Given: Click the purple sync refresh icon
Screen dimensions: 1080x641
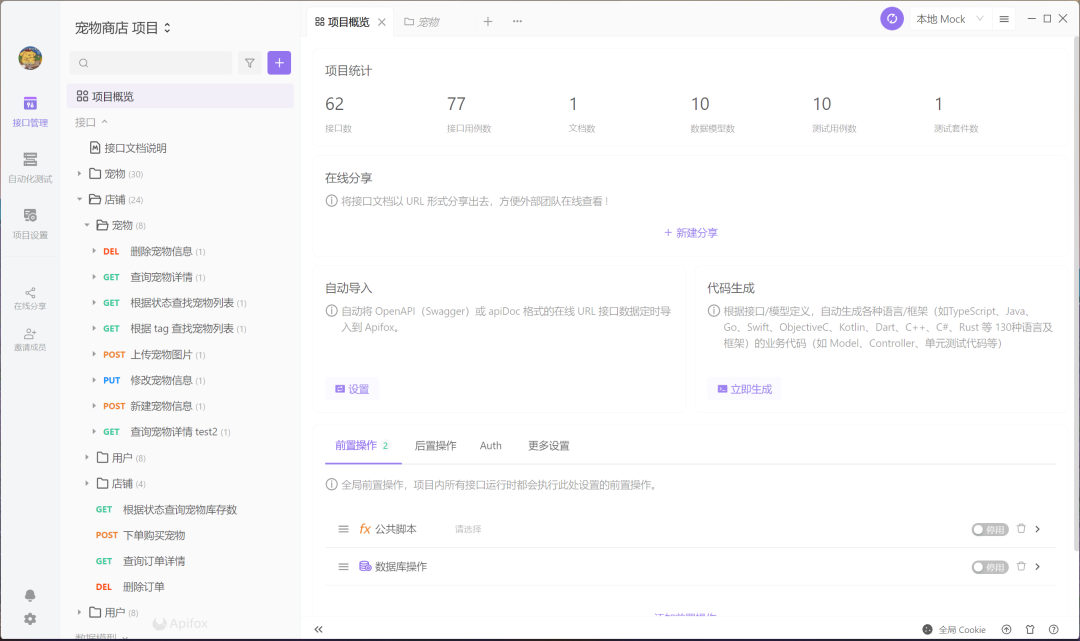Looking at the screenshot, I should pos(892,19).
